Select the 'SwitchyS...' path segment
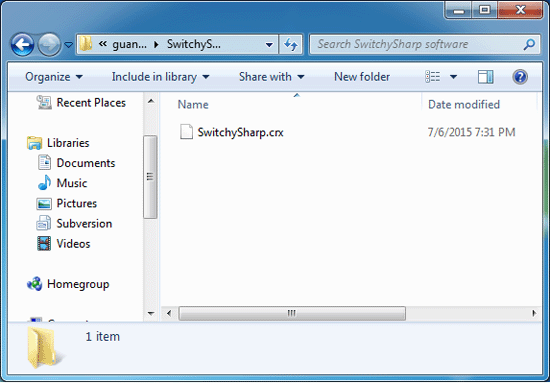This screenshot has height=383, width=550. tap(194, 45)
